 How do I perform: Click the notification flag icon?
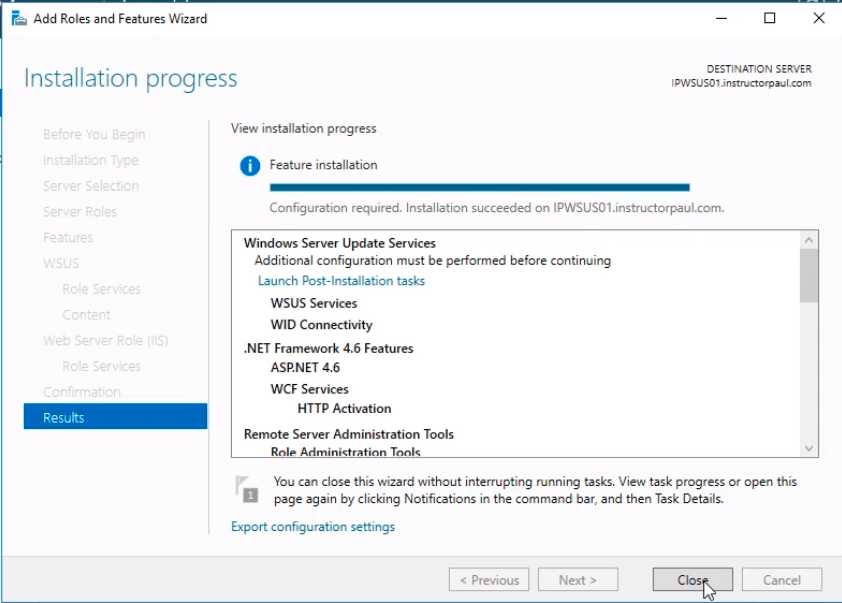(x=247, y=489)
